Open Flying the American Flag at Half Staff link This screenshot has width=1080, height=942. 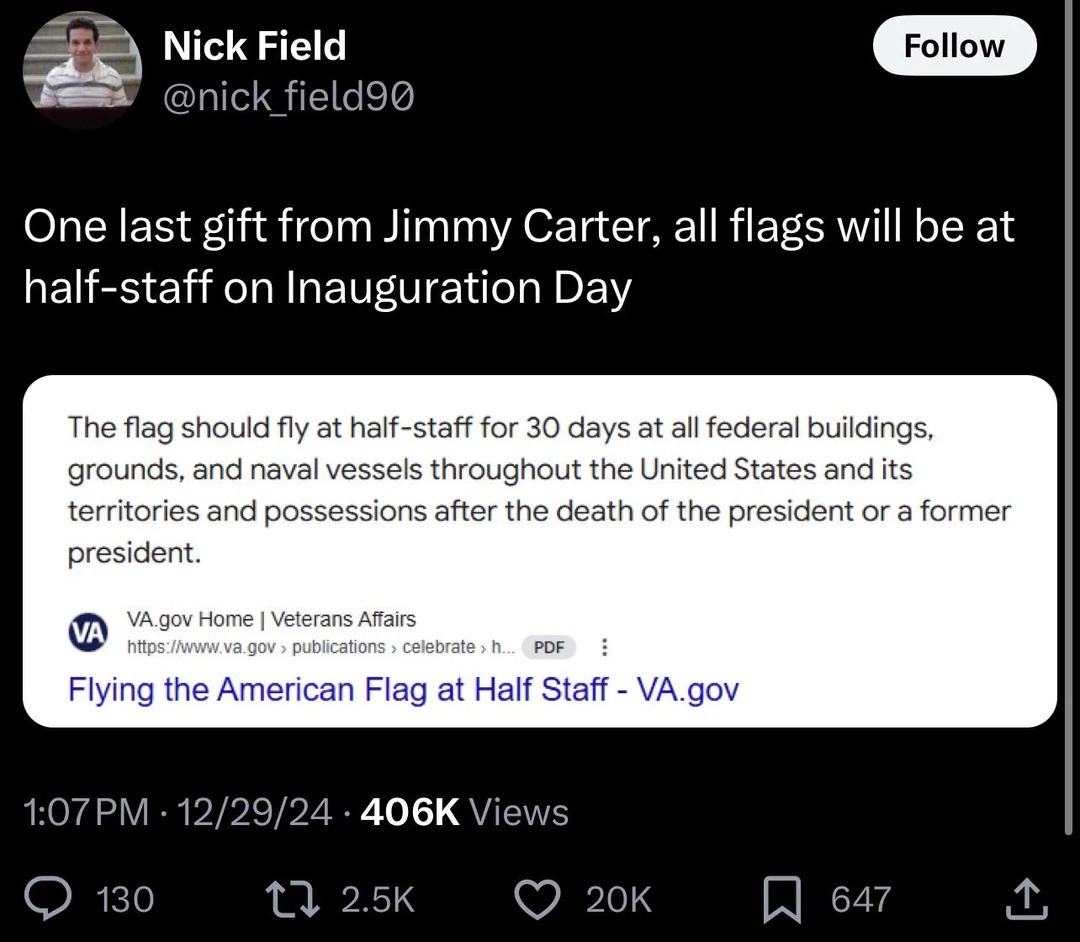point(404,689)
